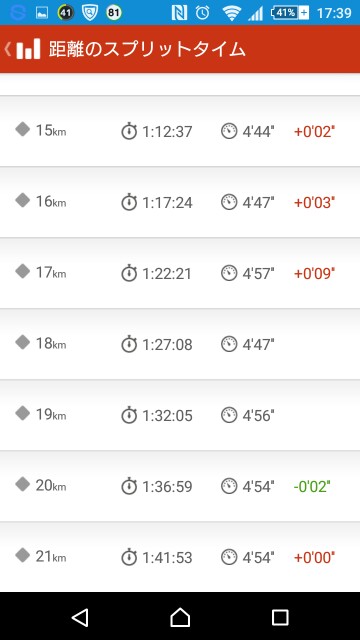
Task: Tap the Android home navigation button
Action: point(180,617)
